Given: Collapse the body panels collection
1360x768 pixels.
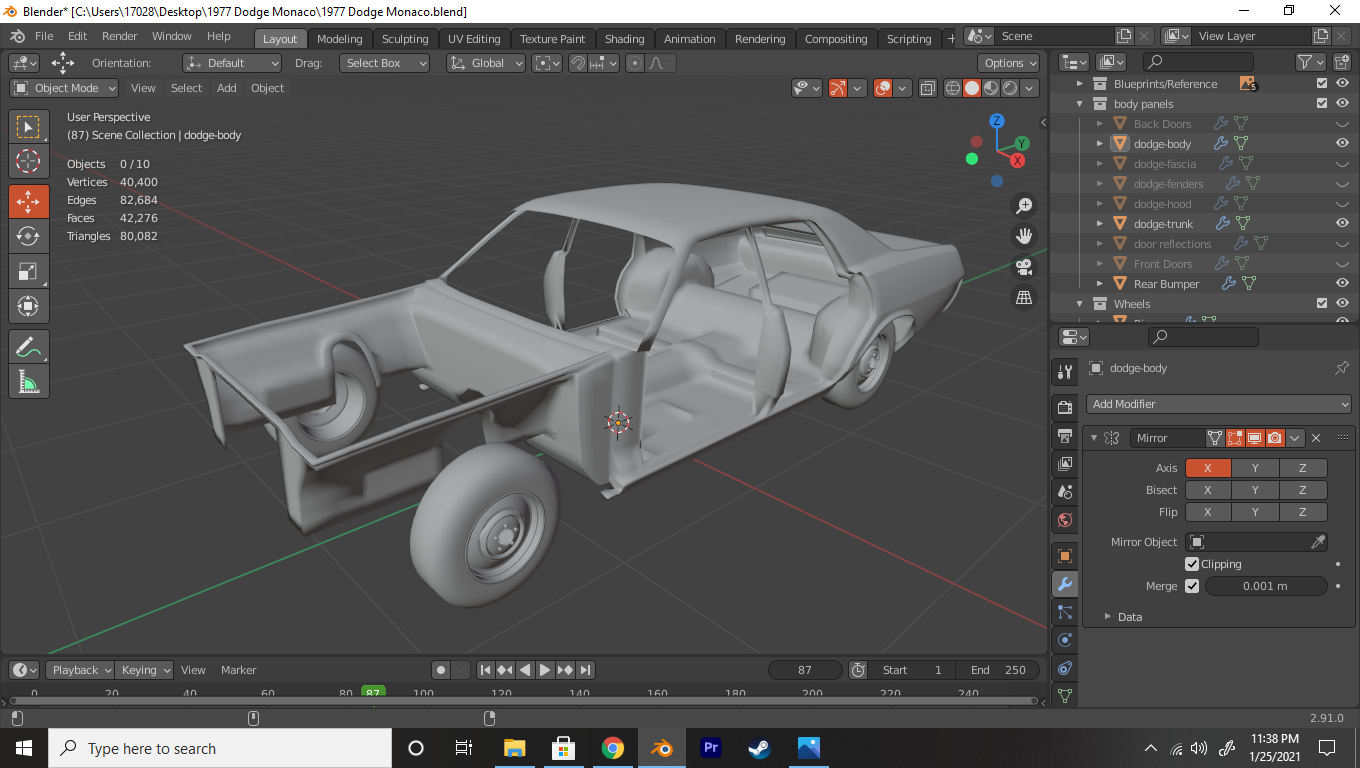Looking at the screenshot, I should (1080, 104).
